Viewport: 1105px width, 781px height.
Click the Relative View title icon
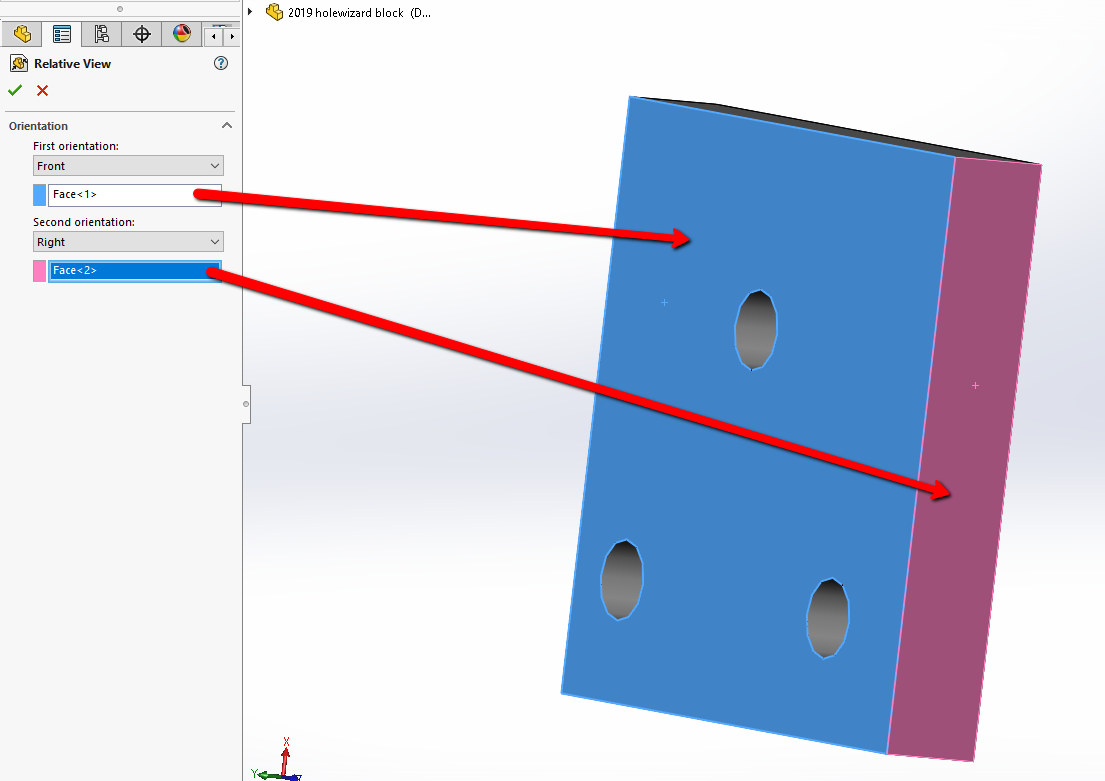pos(19,63)
